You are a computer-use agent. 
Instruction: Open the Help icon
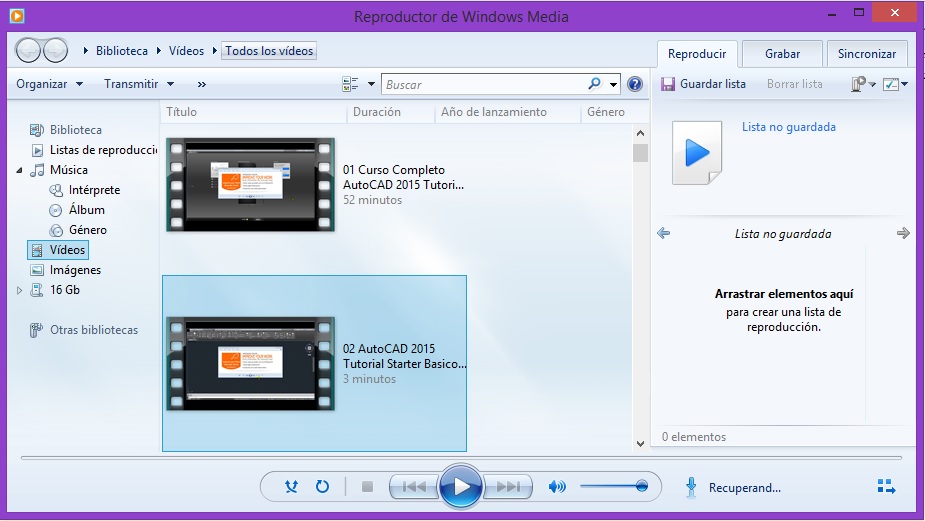(x=634, y=84)
